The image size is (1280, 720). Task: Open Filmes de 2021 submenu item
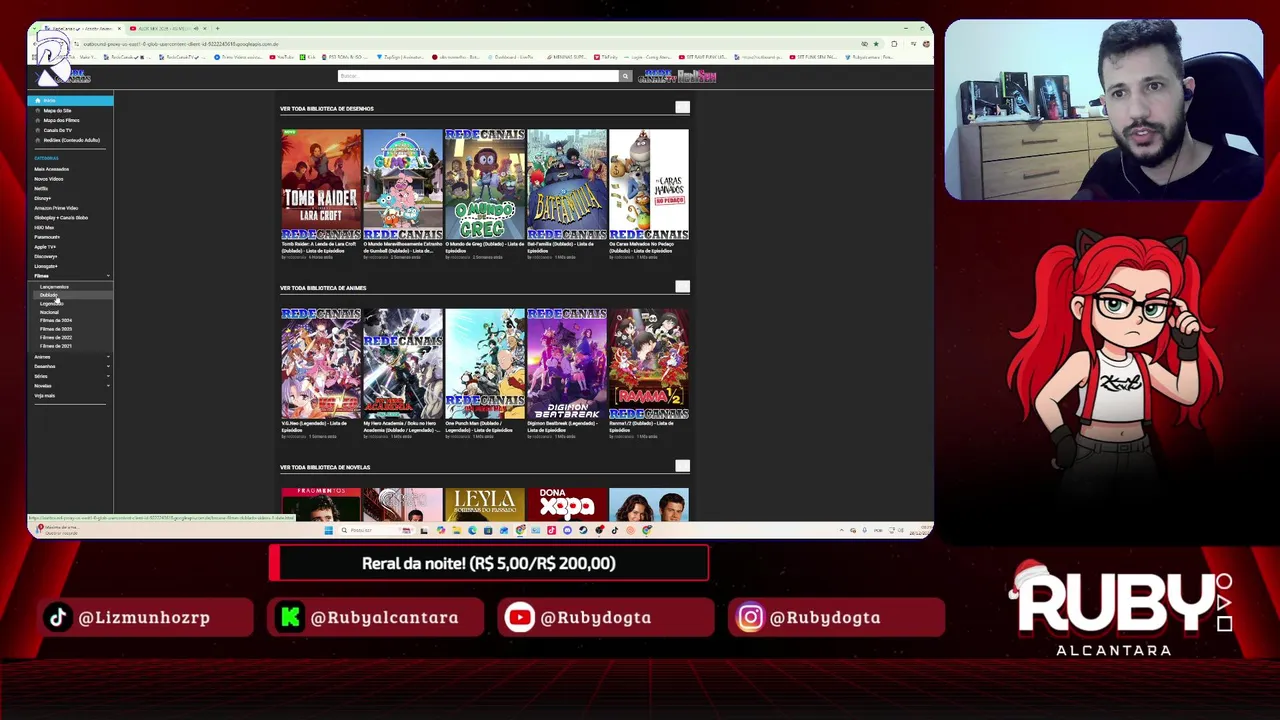tap(56, 346)
